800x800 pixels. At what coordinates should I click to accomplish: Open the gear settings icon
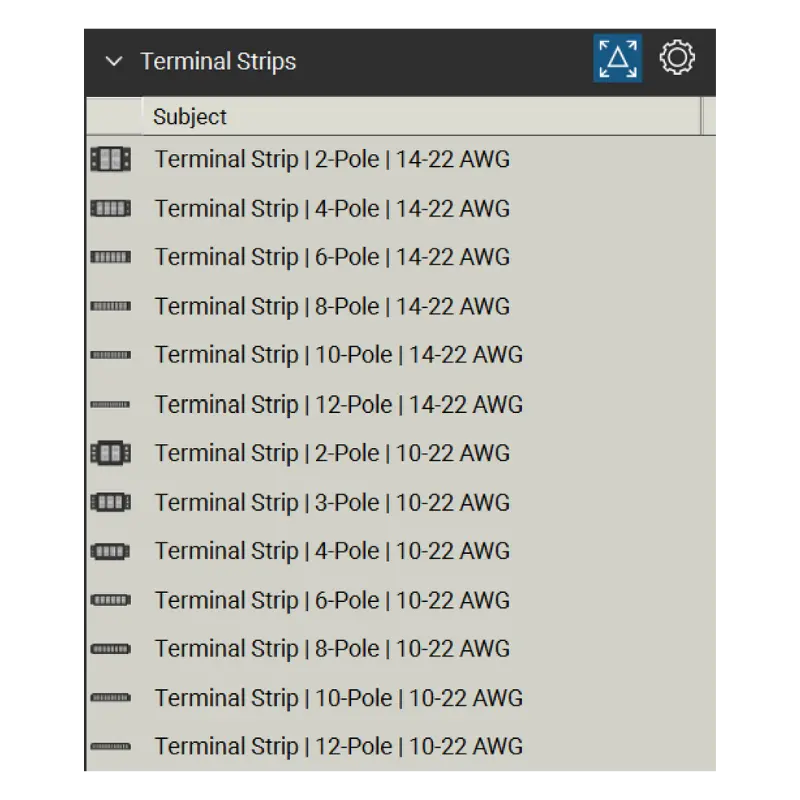tap(677, 58)
